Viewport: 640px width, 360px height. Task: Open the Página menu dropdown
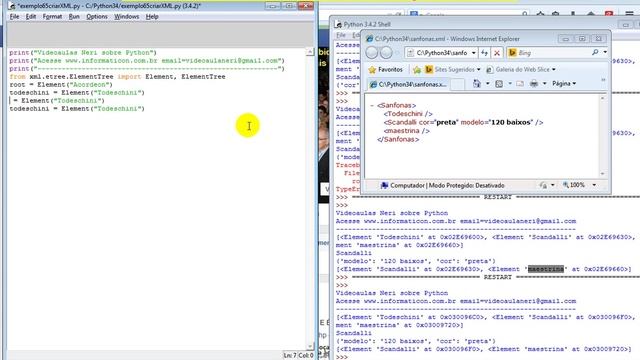(x=564, y=84)
